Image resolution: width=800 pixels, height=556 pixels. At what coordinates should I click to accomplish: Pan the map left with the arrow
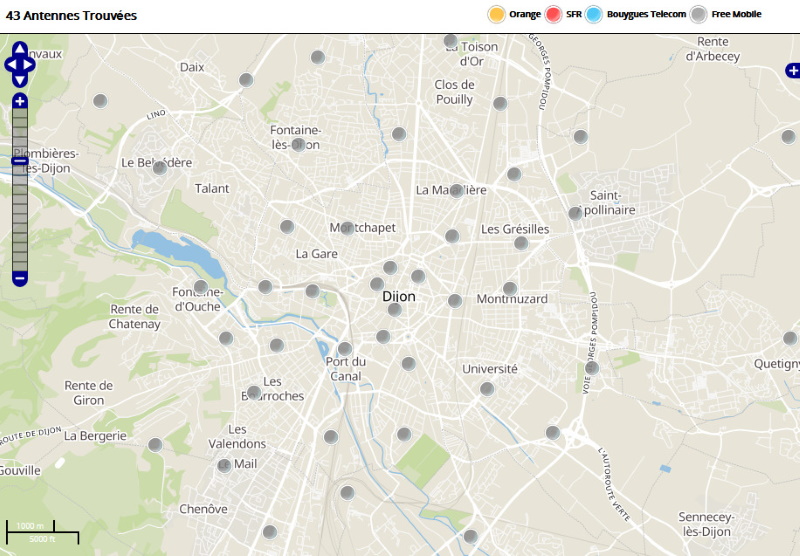10,65
